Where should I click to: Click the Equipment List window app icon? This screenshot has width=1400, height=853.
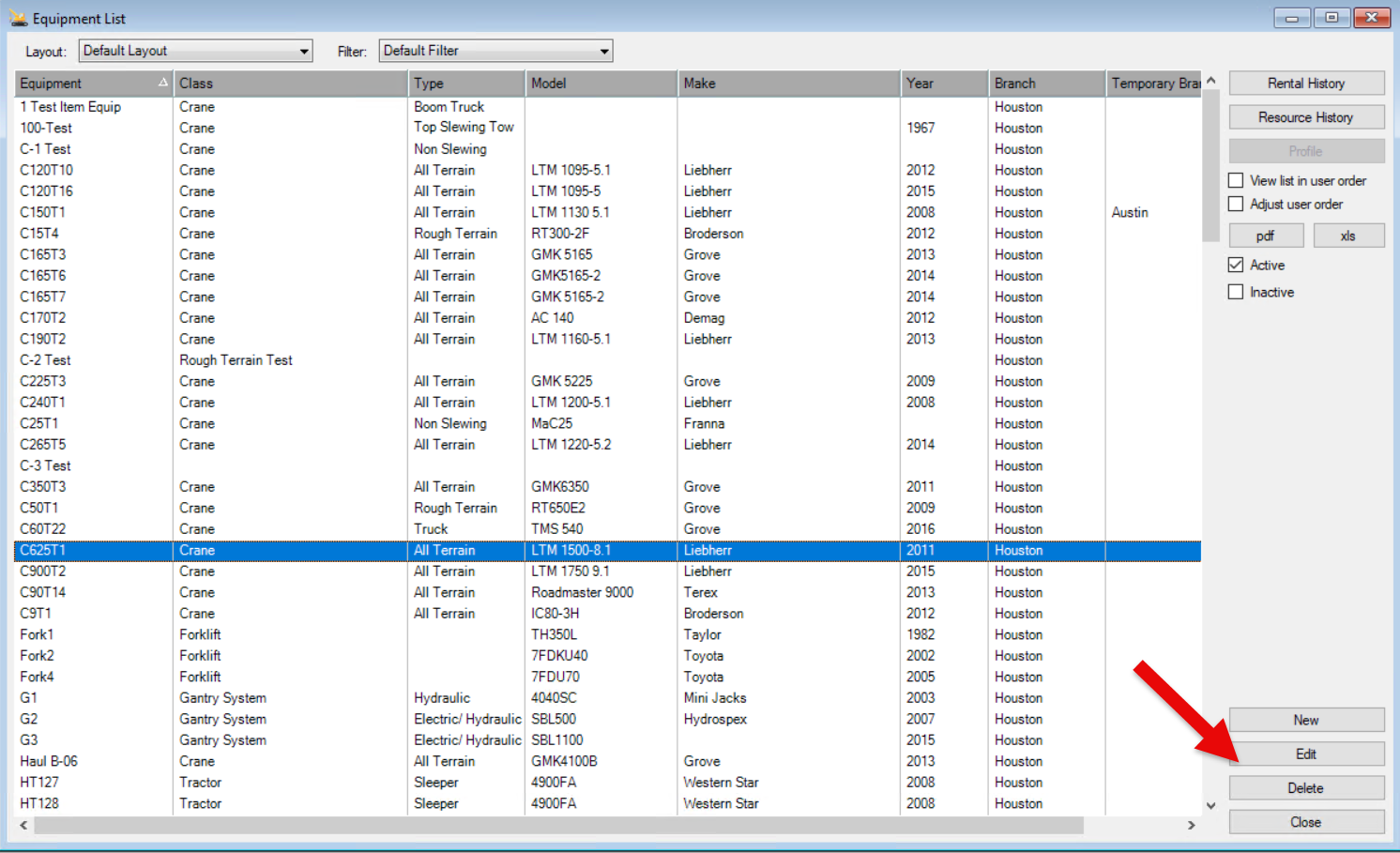tap(18, 18)
